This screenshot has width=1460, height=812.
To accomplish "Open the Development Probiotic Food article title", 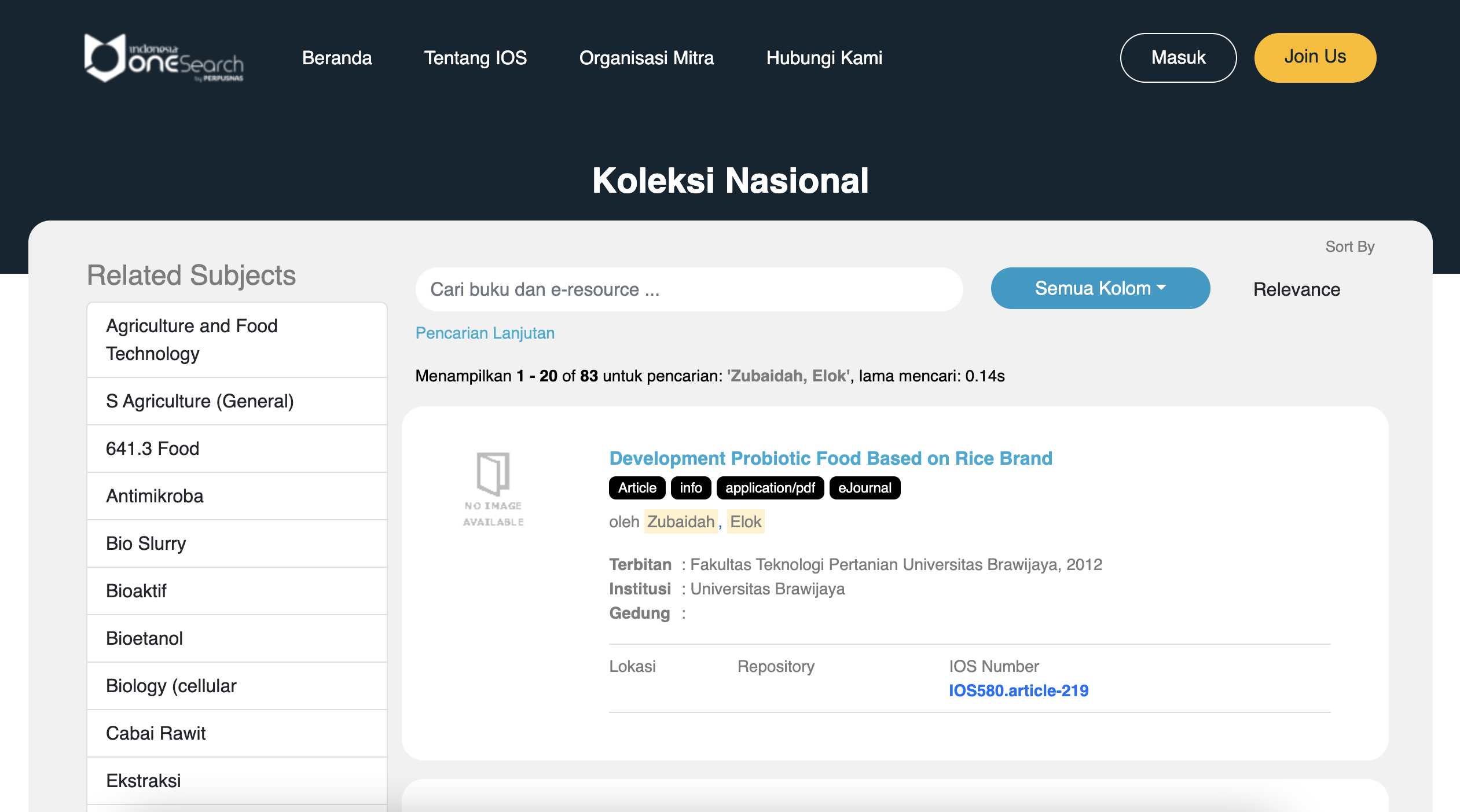I will (831, 458).
